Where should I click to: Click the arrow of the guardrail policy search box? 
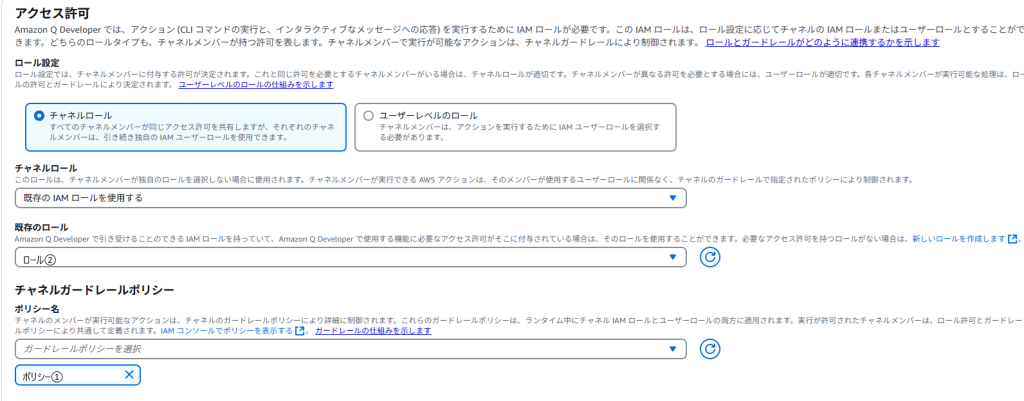pyautogui.click(x=673, y=349)
